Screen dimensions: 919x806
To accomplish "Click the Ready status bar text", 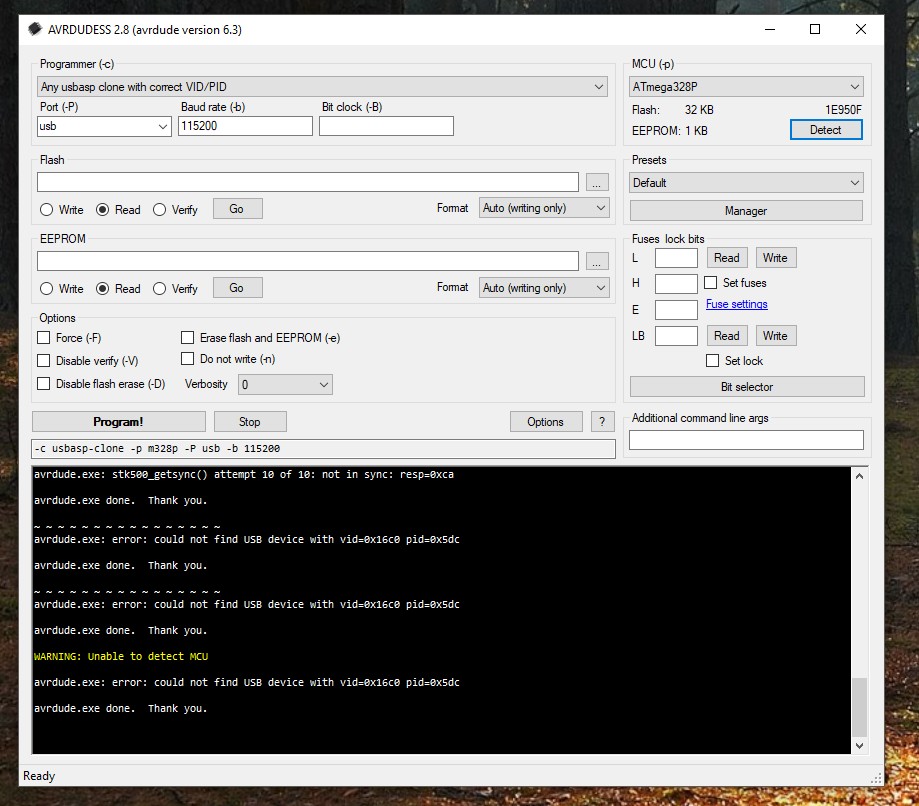I will point(39,776).
